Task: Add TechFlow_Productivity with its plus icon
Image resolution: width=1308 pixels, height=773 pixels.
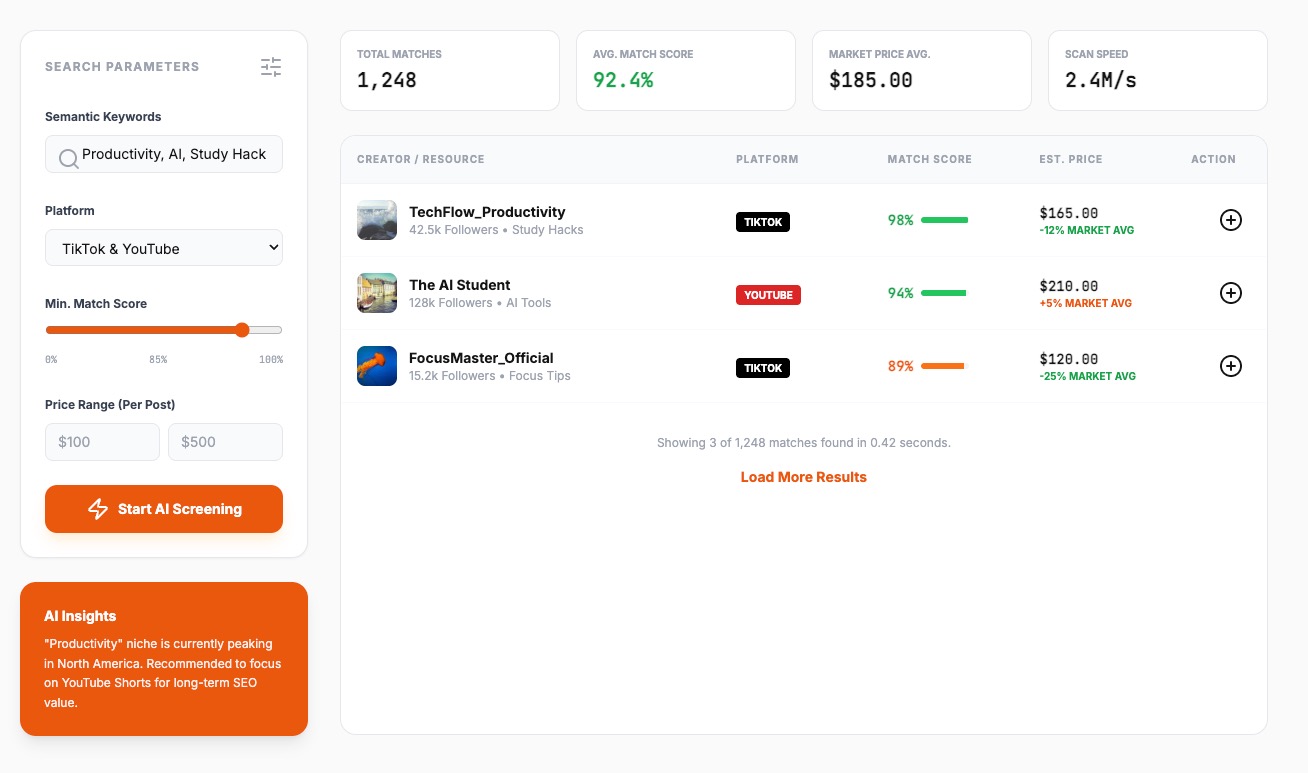Action: 1231,220
